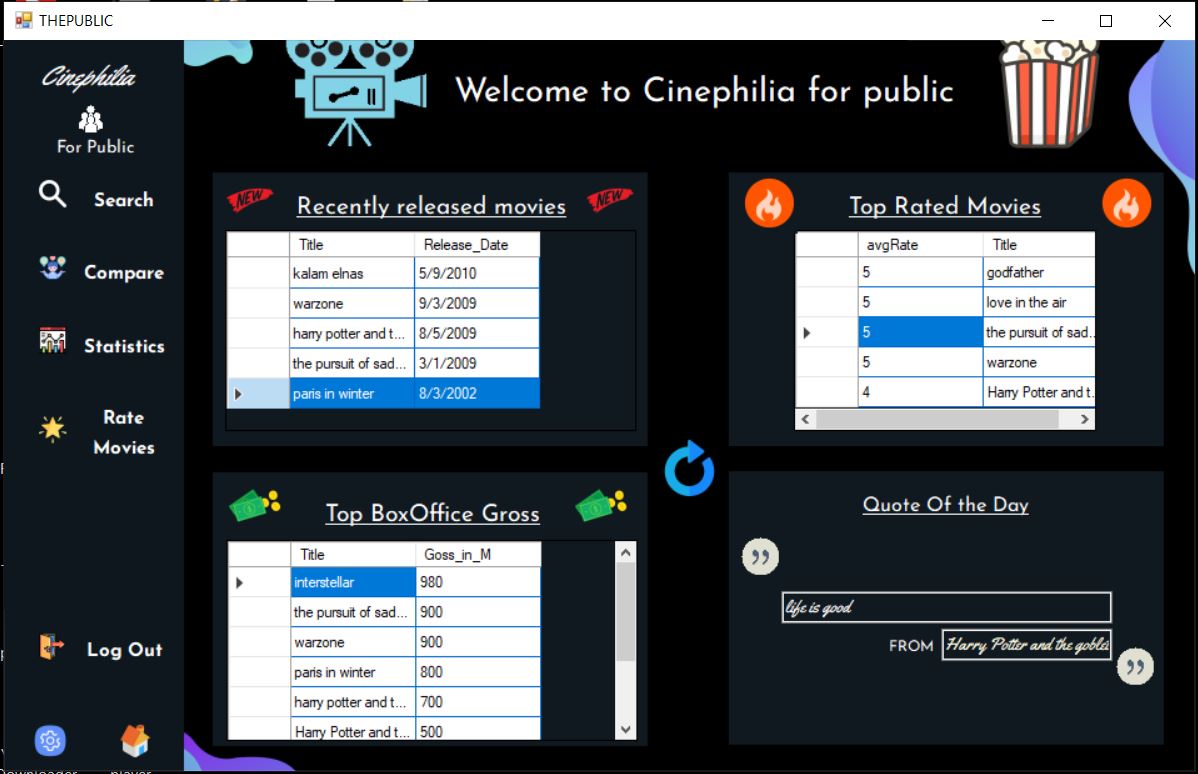
Task: Open the Downloader settings gear icon
Action: coord(50,740)
